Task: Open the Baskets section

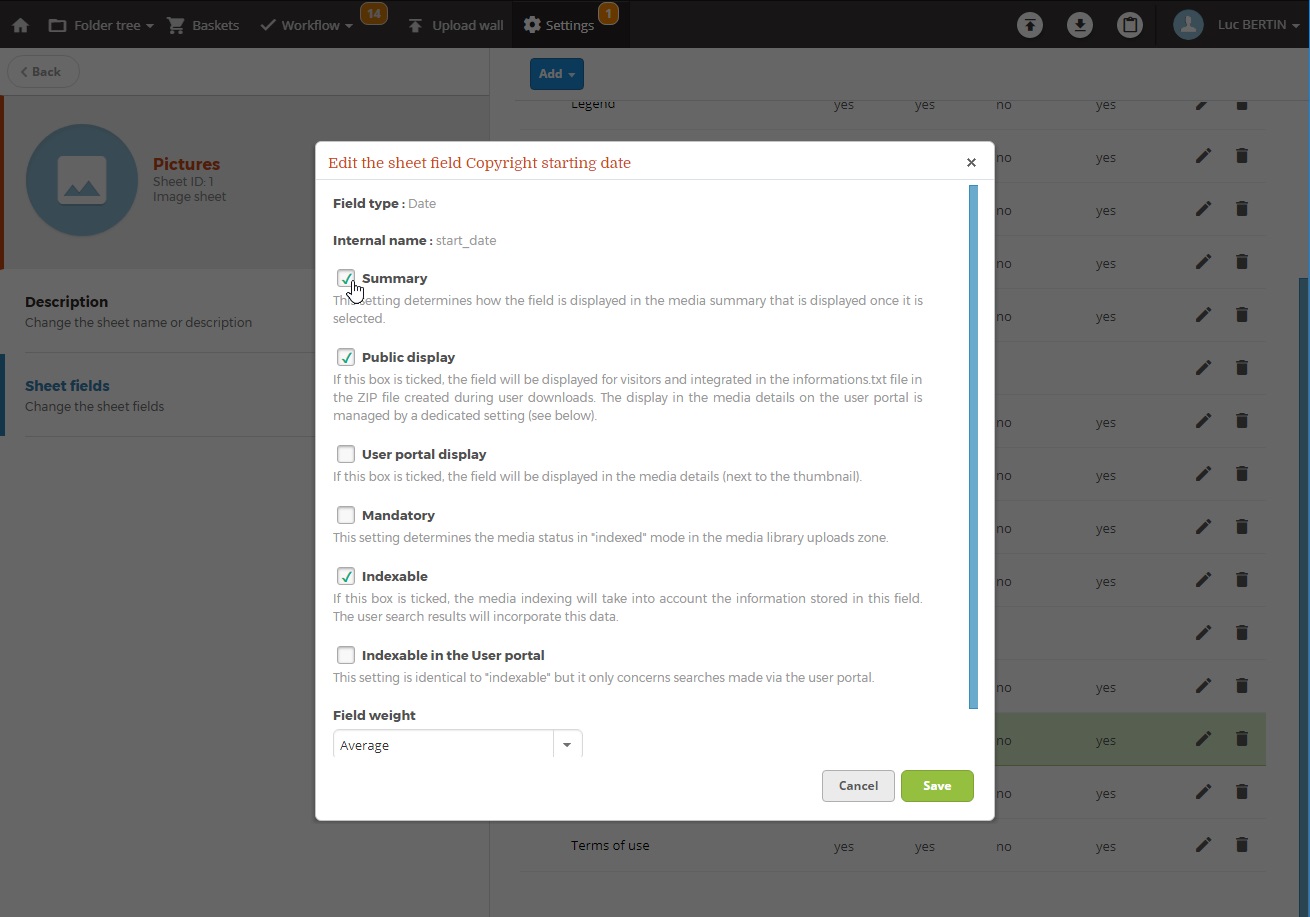Action: 203,25
